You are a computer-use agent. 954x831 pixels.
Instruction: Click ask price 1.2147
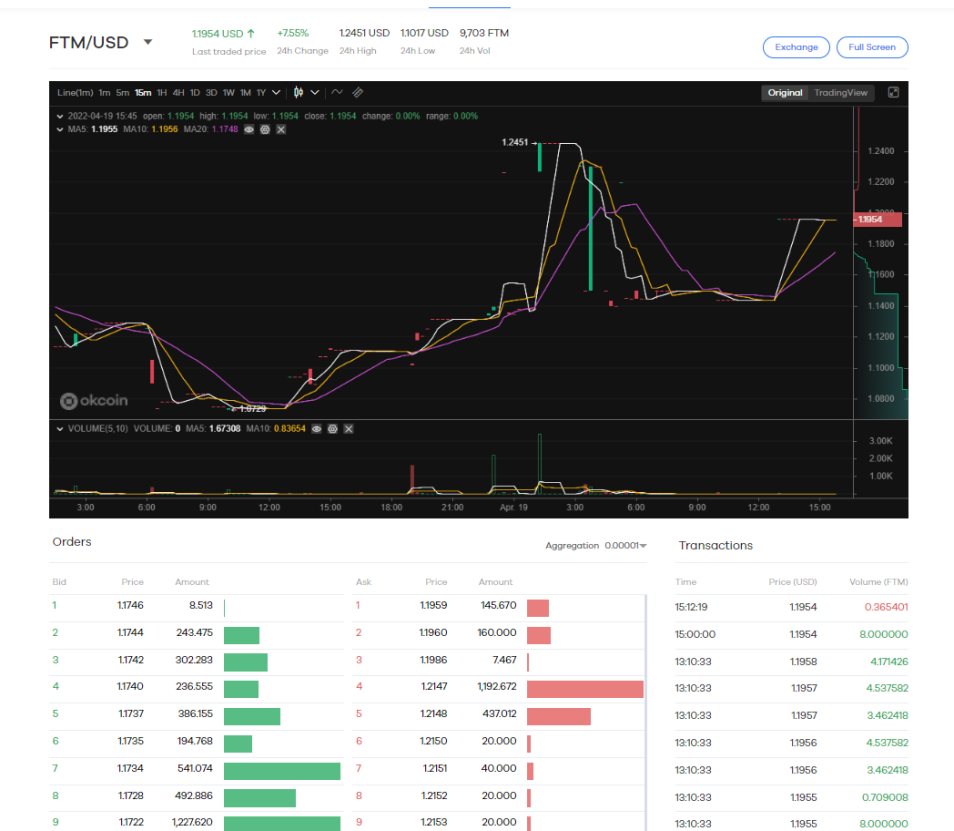tap(434, 686)
